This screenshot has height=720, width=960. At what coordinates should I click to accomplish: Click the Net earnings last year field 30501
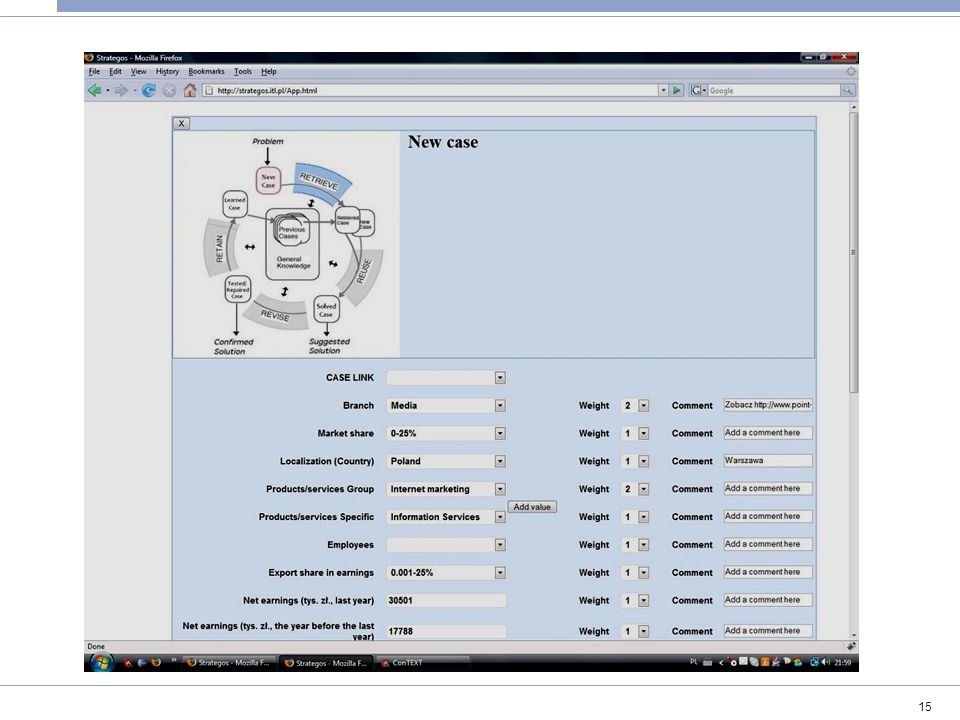[446, 601]
